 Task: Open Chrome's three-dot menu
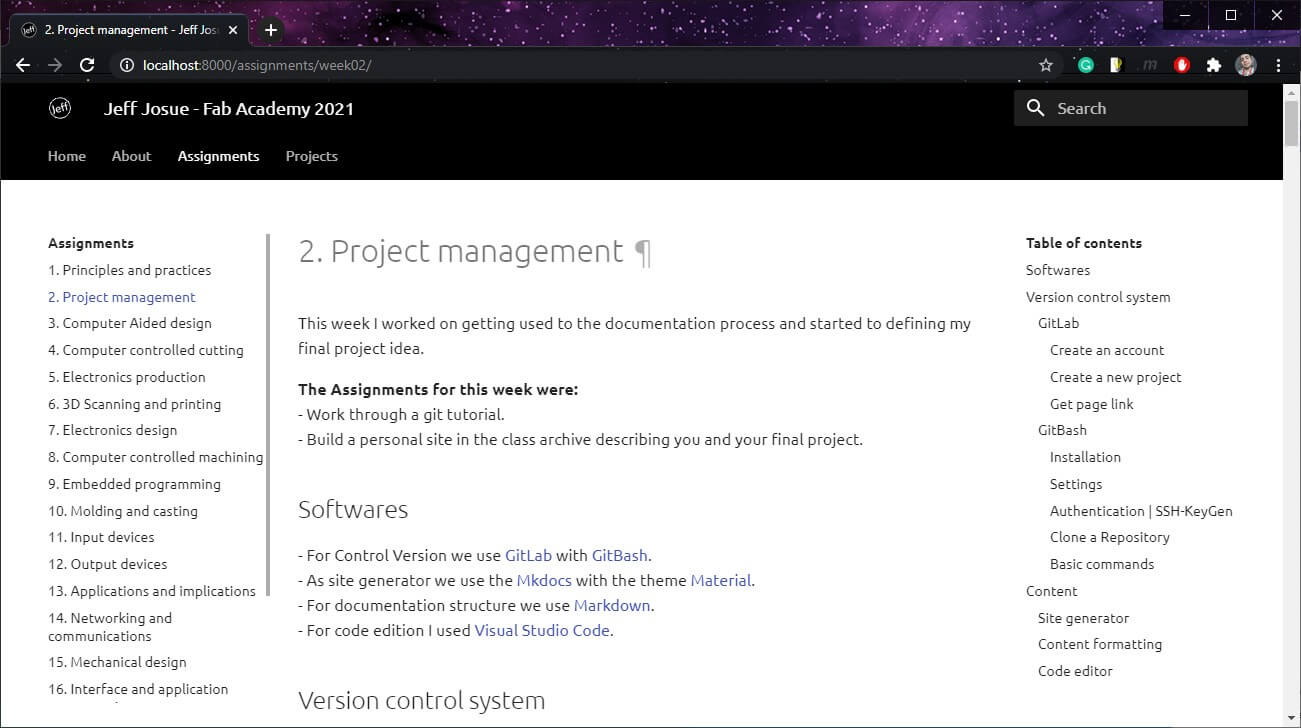pos(1279,65)
